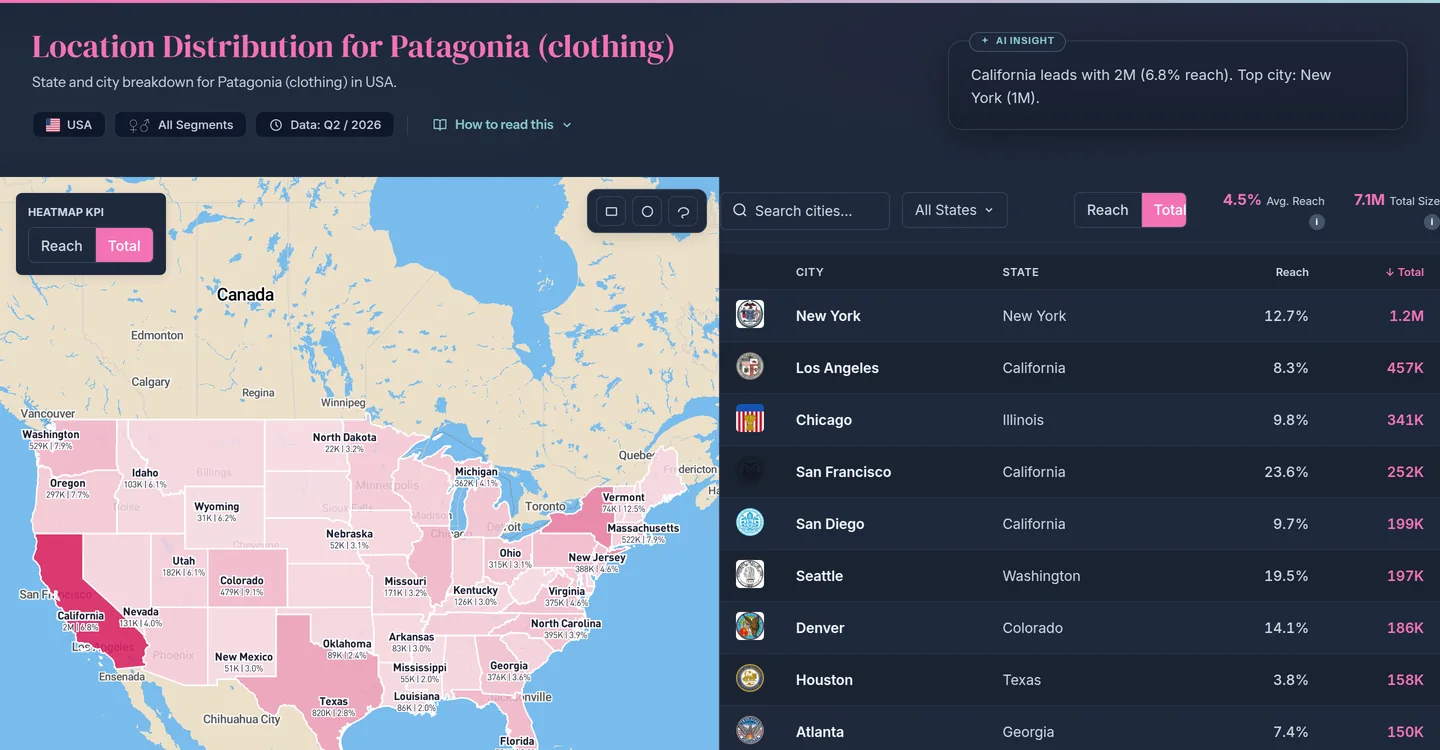Click the Seattle city seal icon
This screenshot has height=750, width=1440.
click(x=750, y=574)
